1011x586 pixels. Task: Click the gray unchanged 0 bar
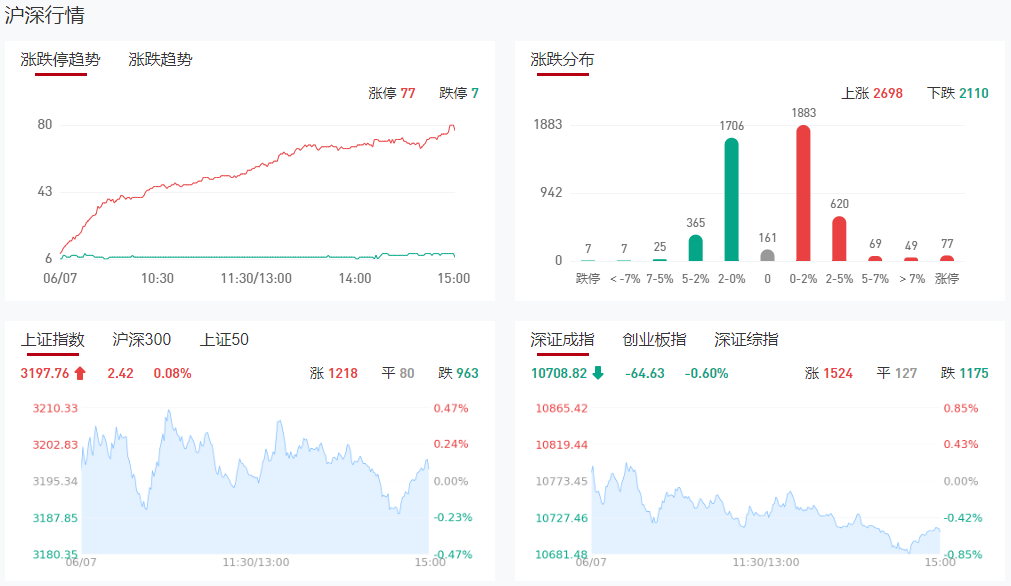pyautogui.click(x=767, y=255)
